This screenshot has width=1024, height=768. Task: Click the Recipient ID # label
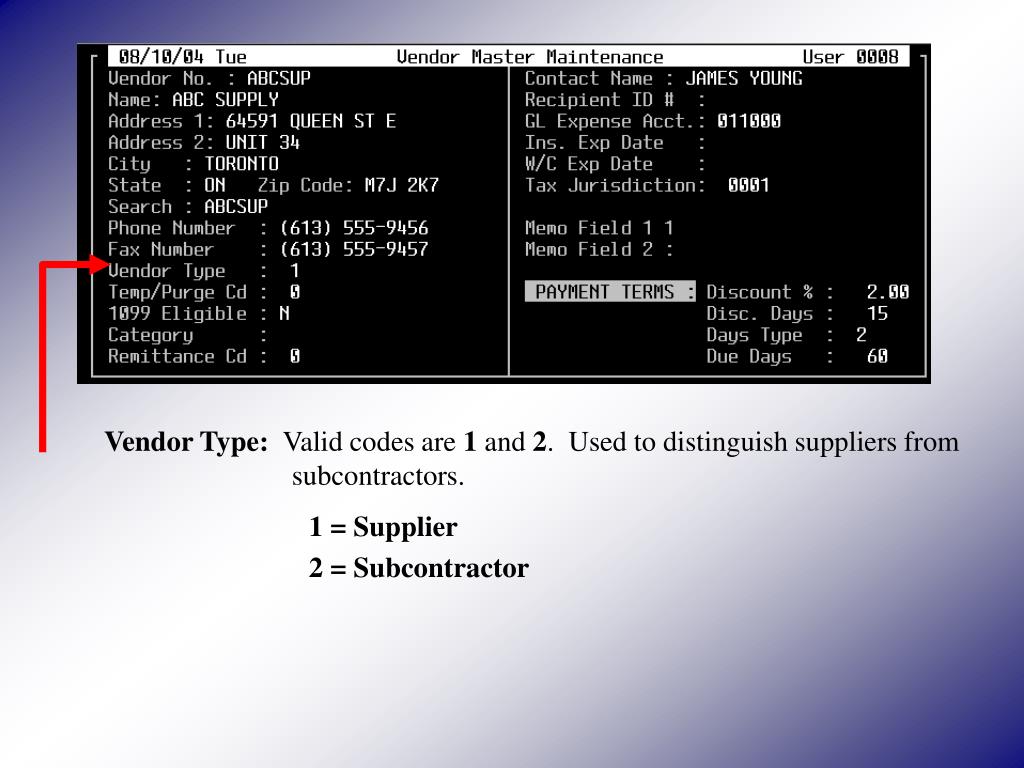coord(599,100)
